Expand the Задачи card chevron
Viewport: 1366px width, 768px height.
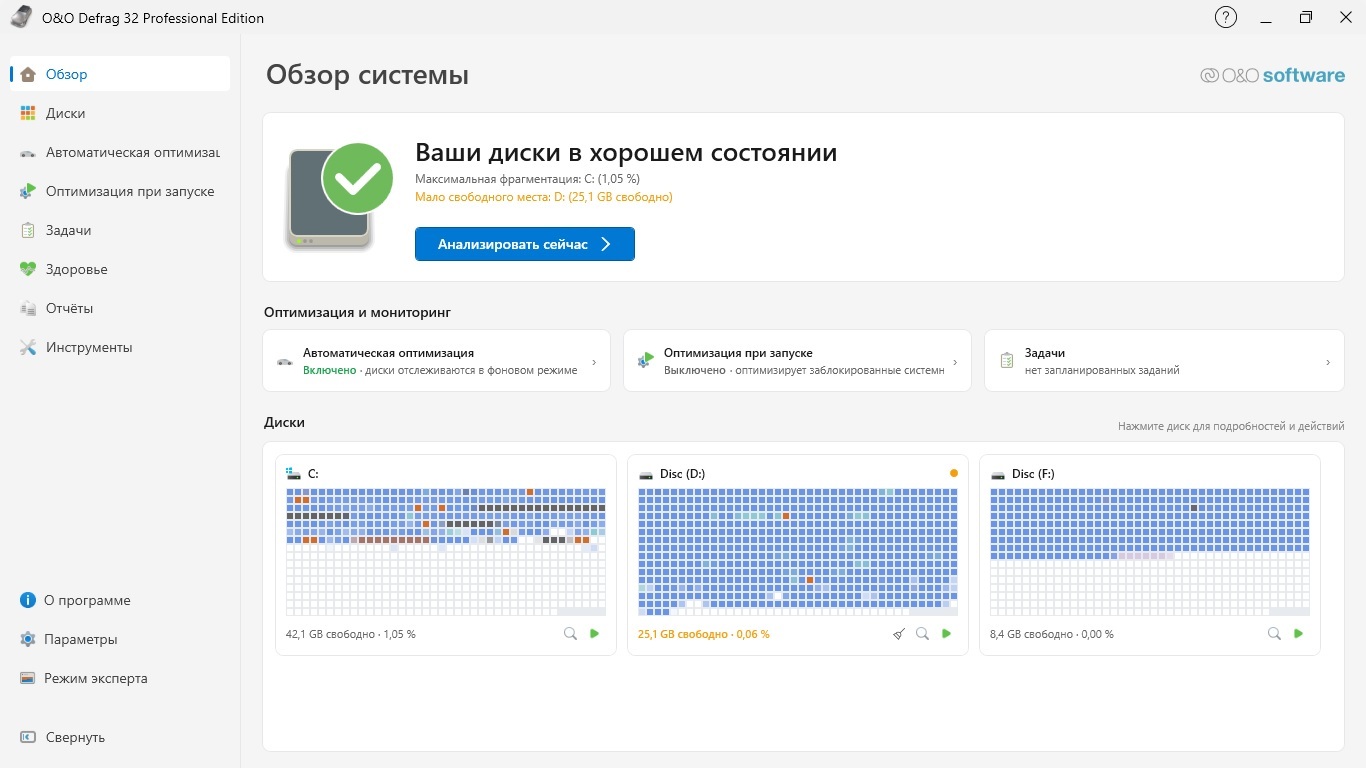pyautogui.click(x=1328, y=362)
